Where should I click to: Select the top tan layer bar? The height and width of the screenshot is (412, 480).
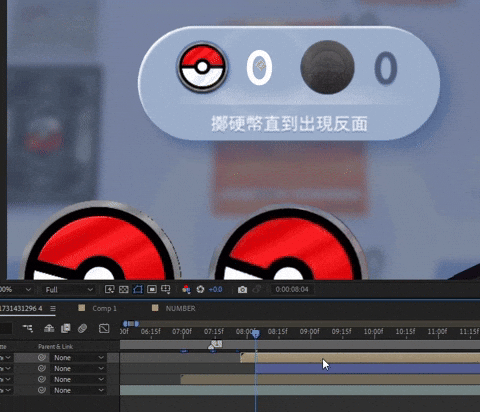[360, 358]
